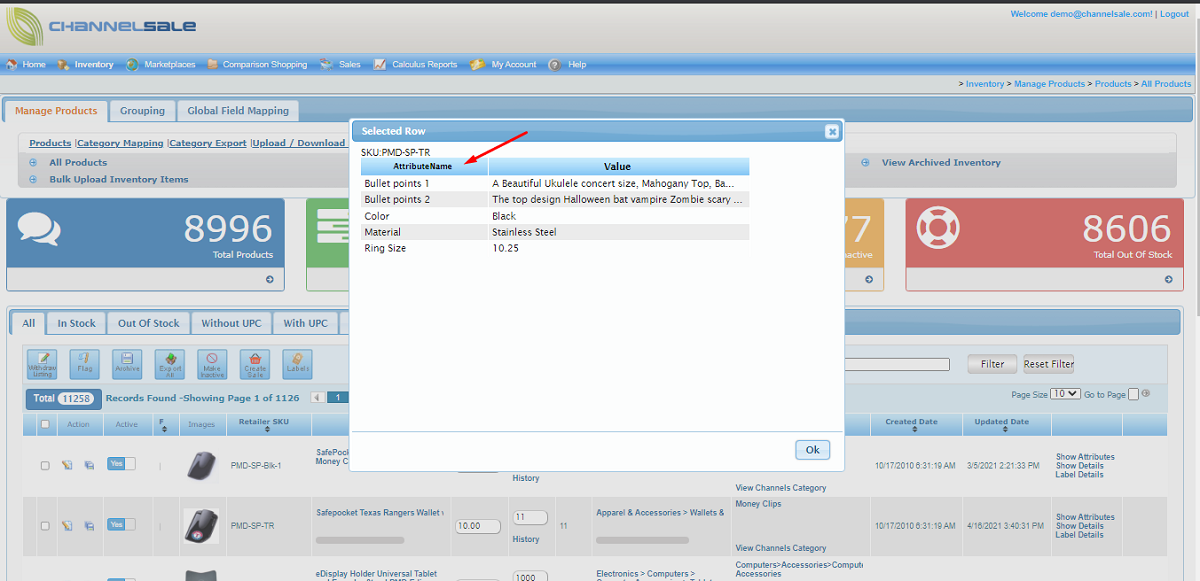
Task: Select the Out Of Stock tab
Action: pyautogui.click(x=149, y=323)
